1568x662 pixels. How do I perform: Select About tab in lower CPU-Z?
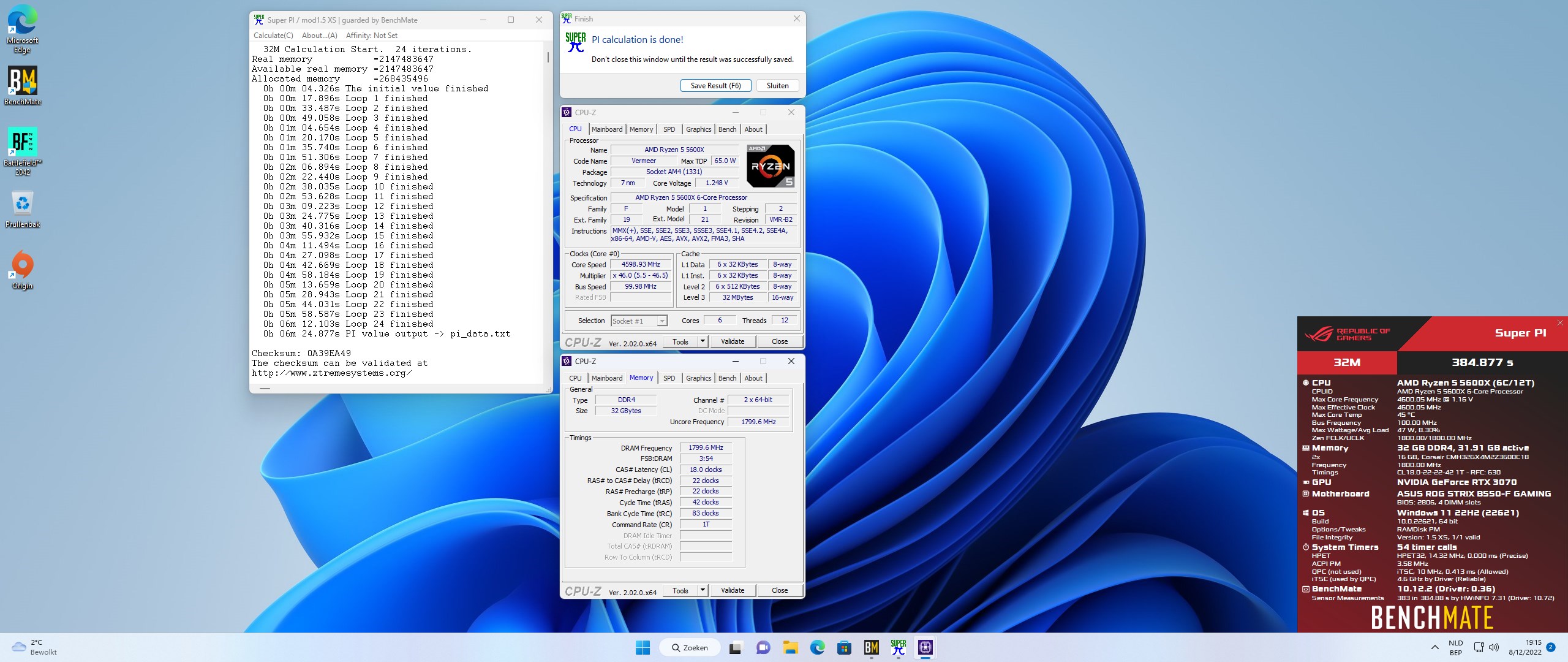pos(753,378)
